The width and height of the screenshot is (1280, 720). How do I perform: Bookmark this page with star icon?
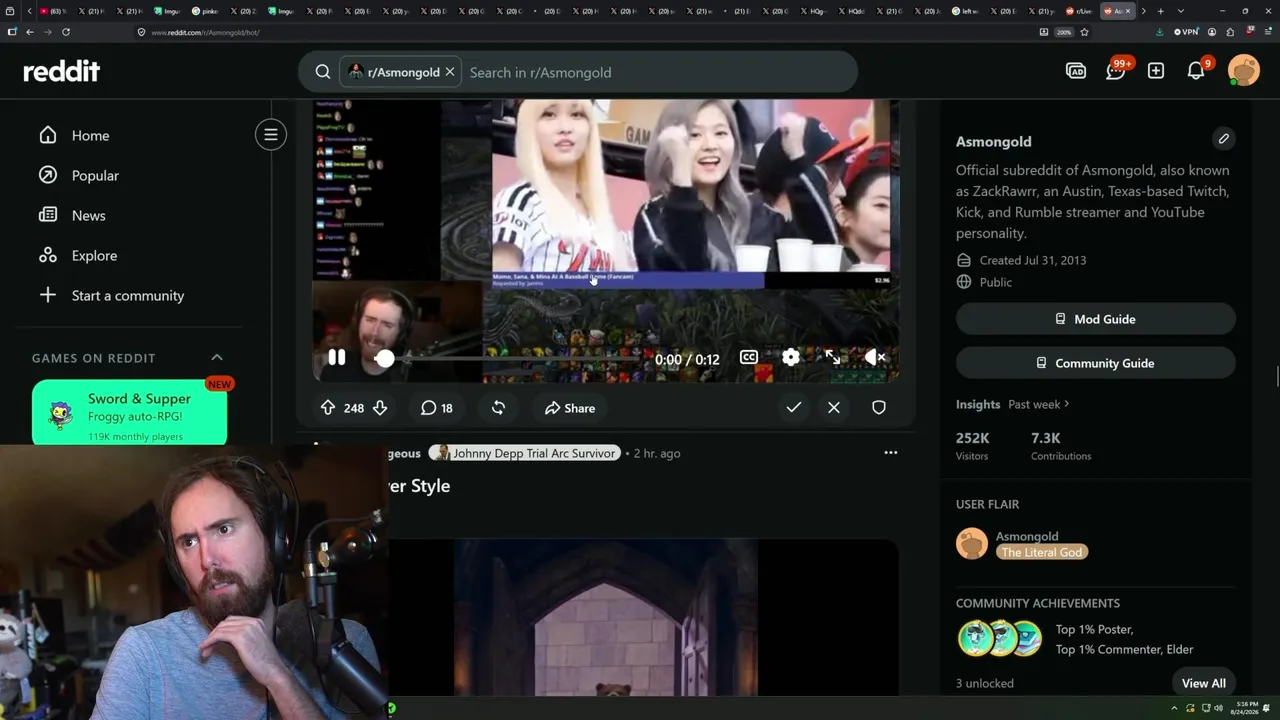1084,32
